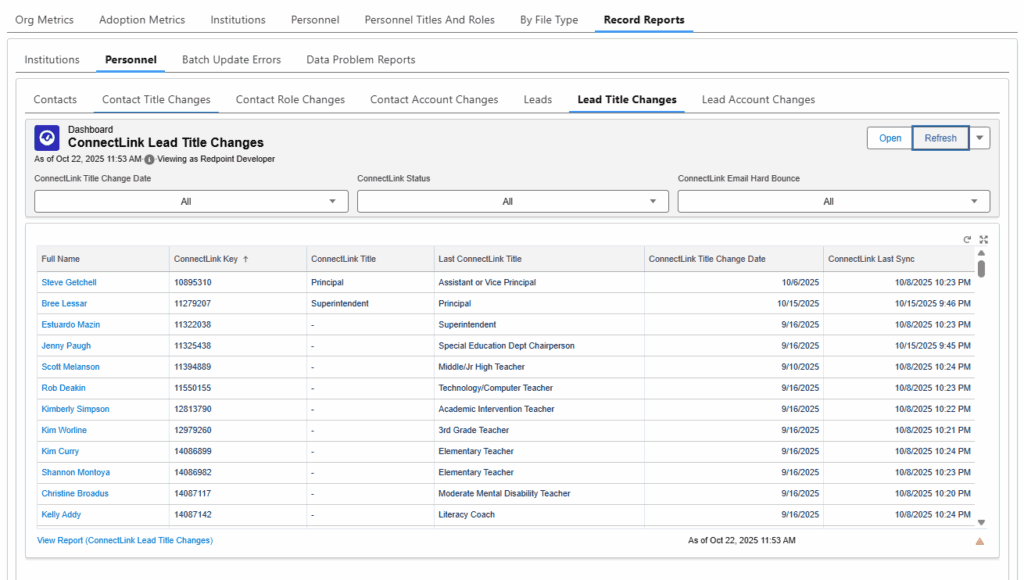This screenshot has height=580, width=1024.
Task: Click the info icon next to the timestamp
Action: (x=150, y=156)
